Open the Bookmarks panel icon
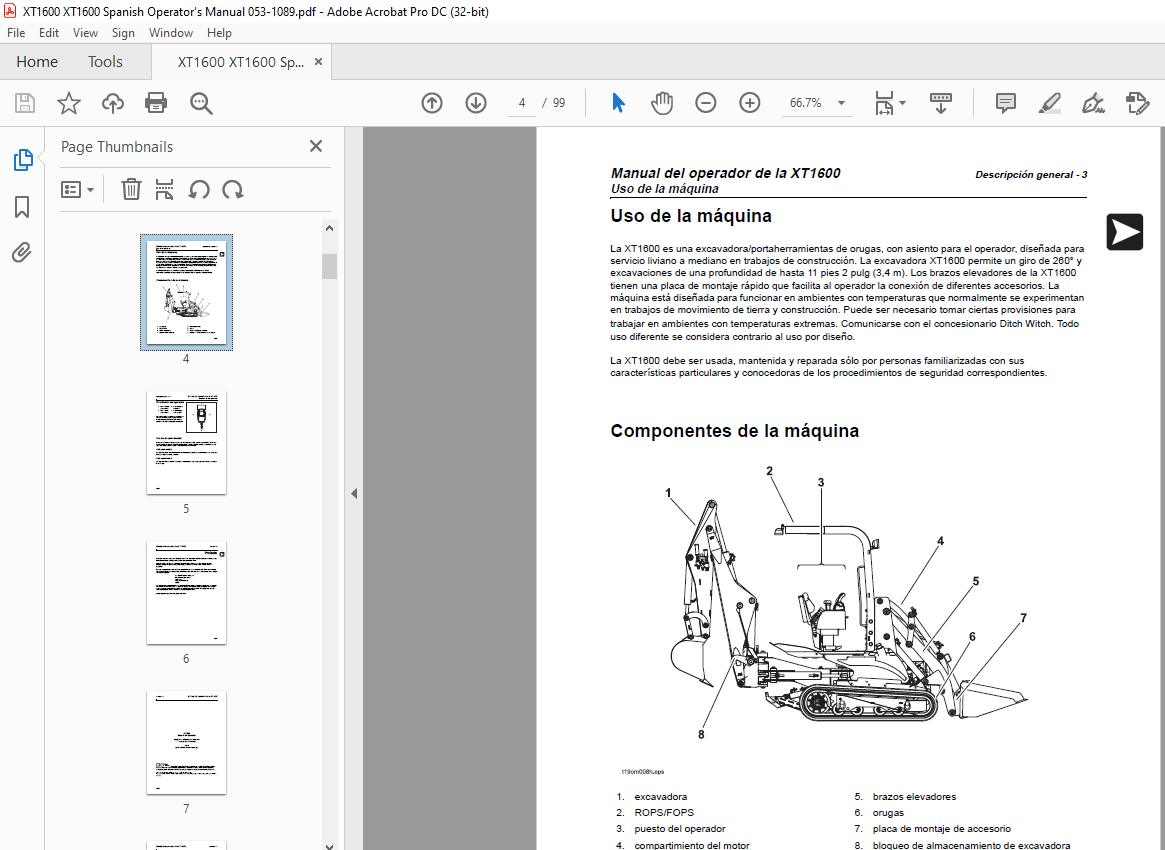Image resolution: width=1165 pixels, height=850 pixels. point(22,207)
